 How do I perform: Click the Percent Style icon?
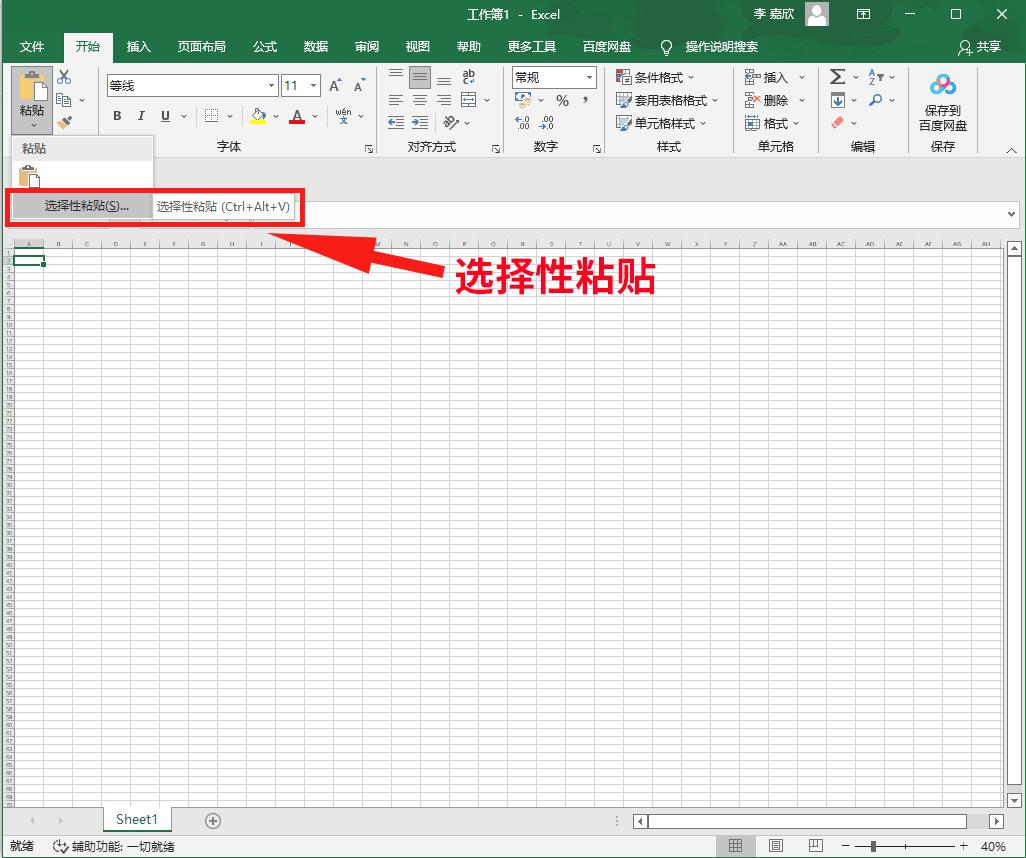564,100
